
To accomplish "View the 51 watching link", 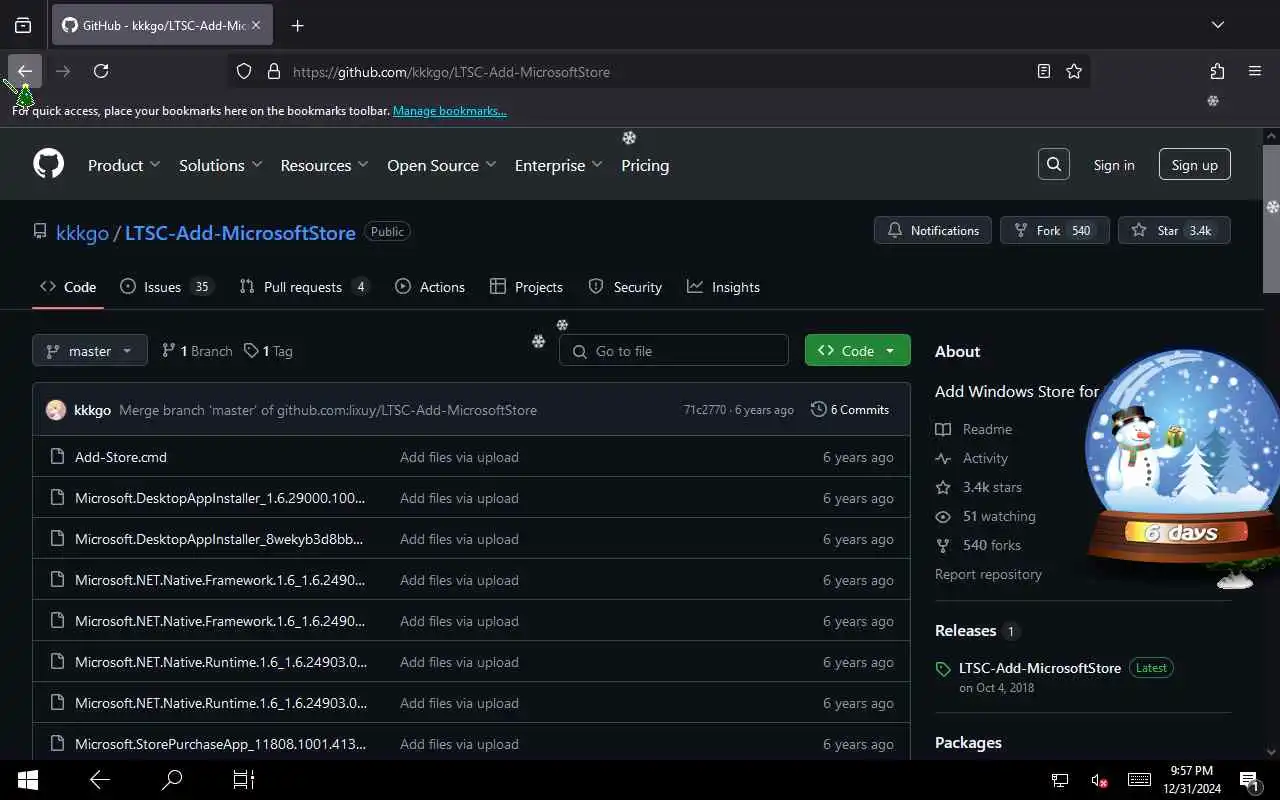I will 987,516.
